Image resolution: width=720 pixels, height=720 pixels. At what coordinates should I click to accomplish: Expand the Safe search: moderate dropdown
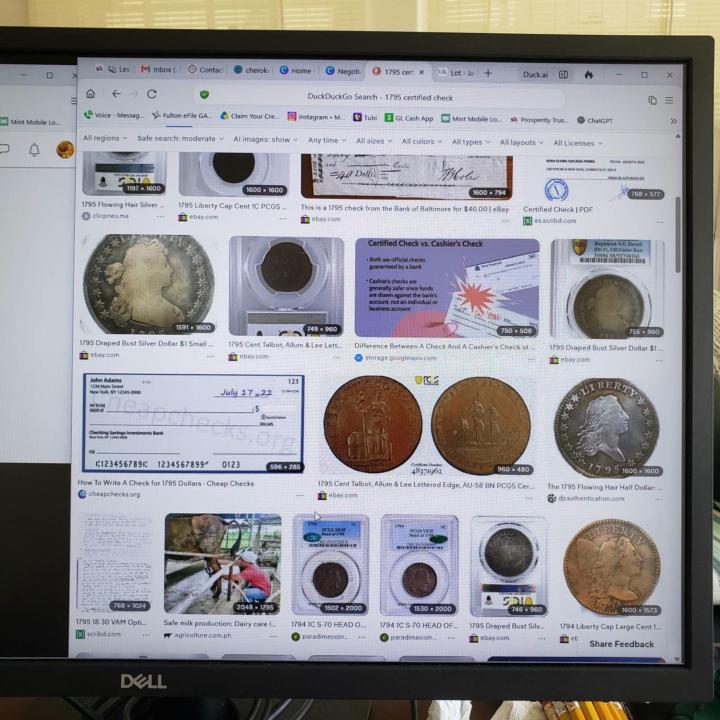[180, 138]
